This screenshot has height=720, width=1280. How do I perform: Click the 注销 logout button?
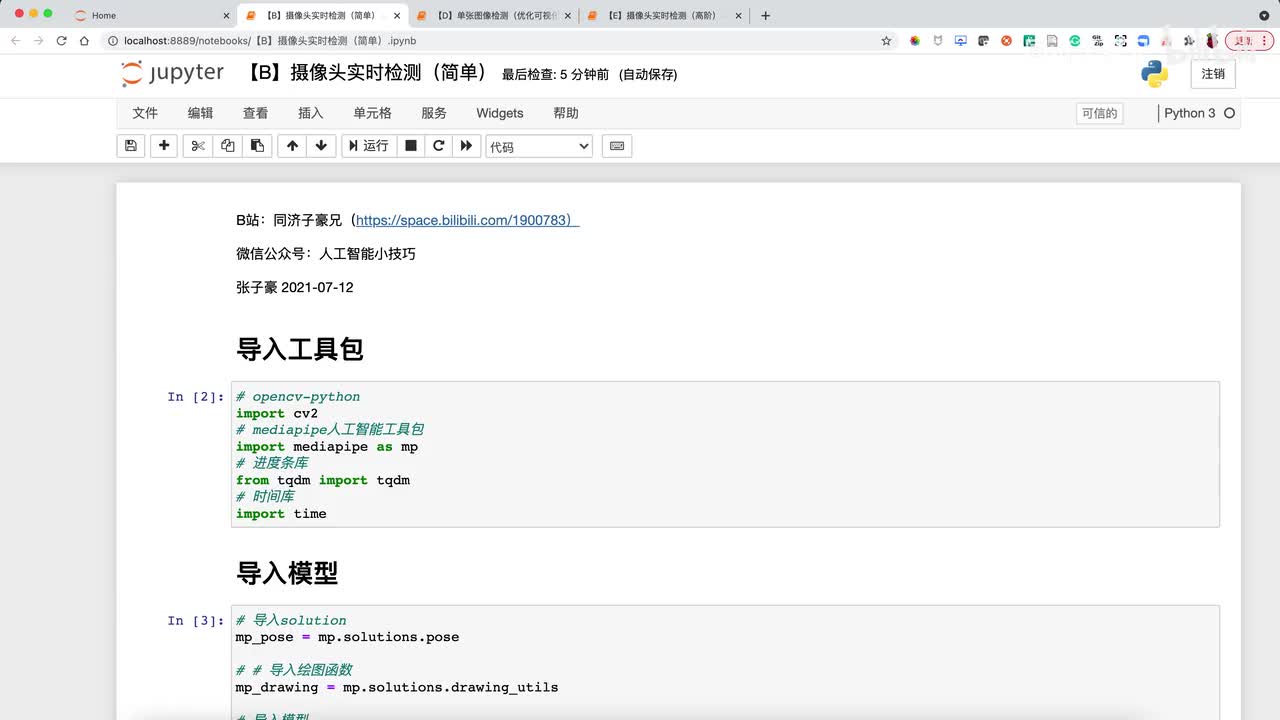point(1213,74)
